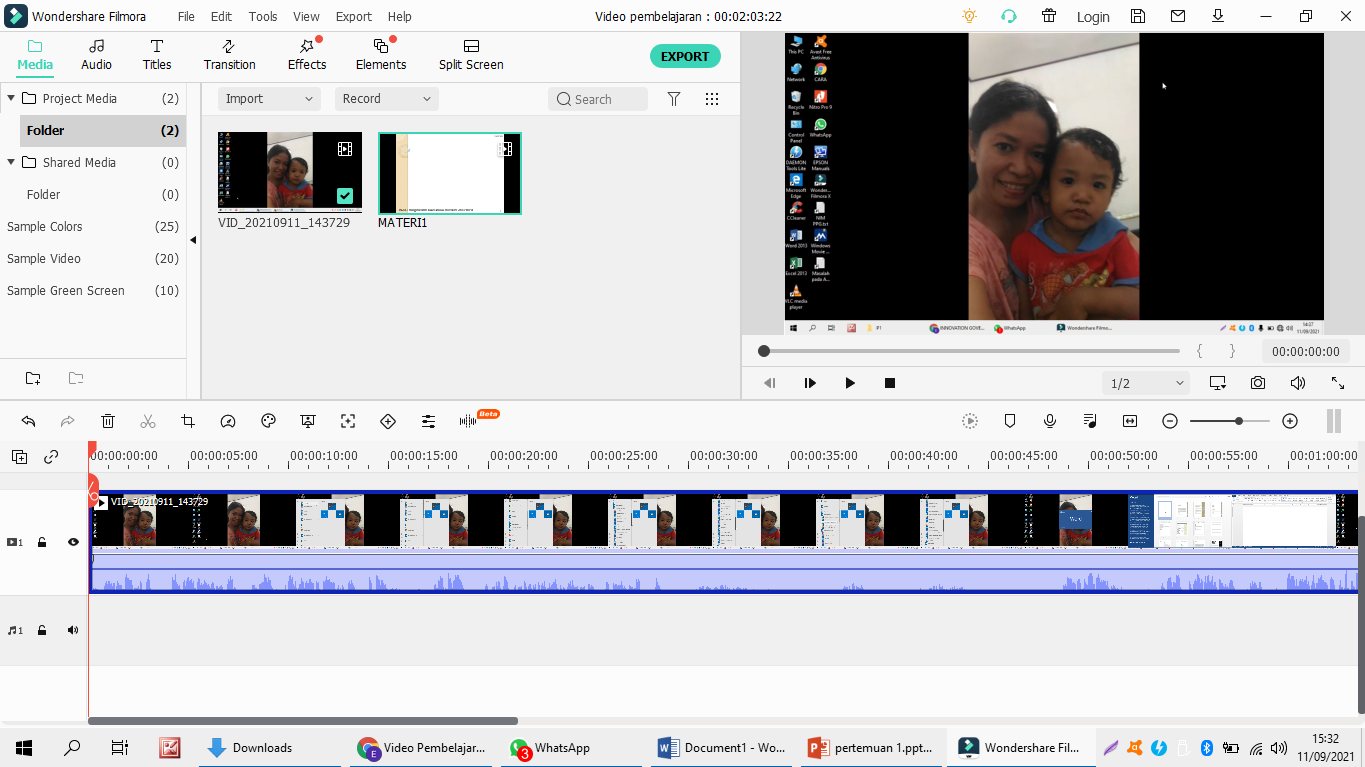Click the Undo arrow icon
The image size is (1365, 767).
[x=28, y=421]
